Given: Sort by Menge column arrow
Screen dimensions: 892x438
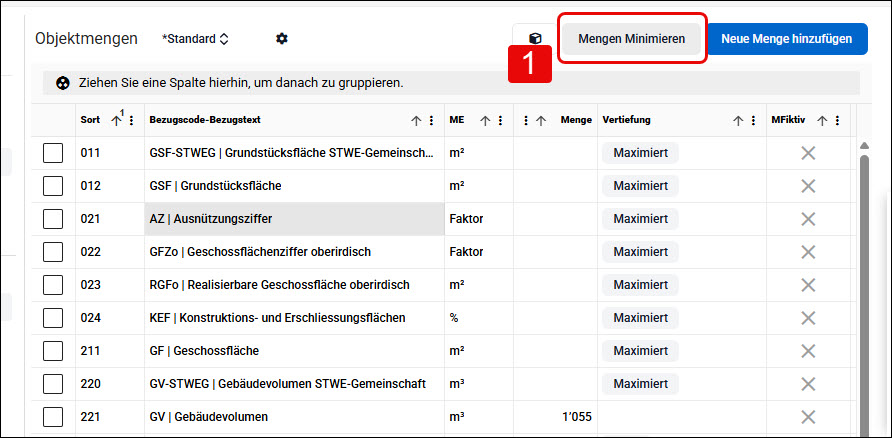Looking at the screenshot, I should (x=541, y=121).
